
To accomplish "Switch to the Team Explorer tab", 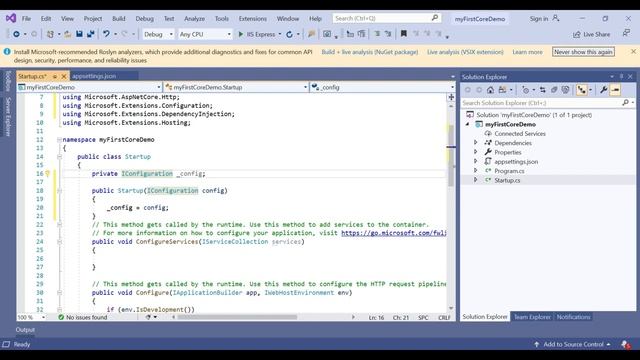I will click(532, 317).
